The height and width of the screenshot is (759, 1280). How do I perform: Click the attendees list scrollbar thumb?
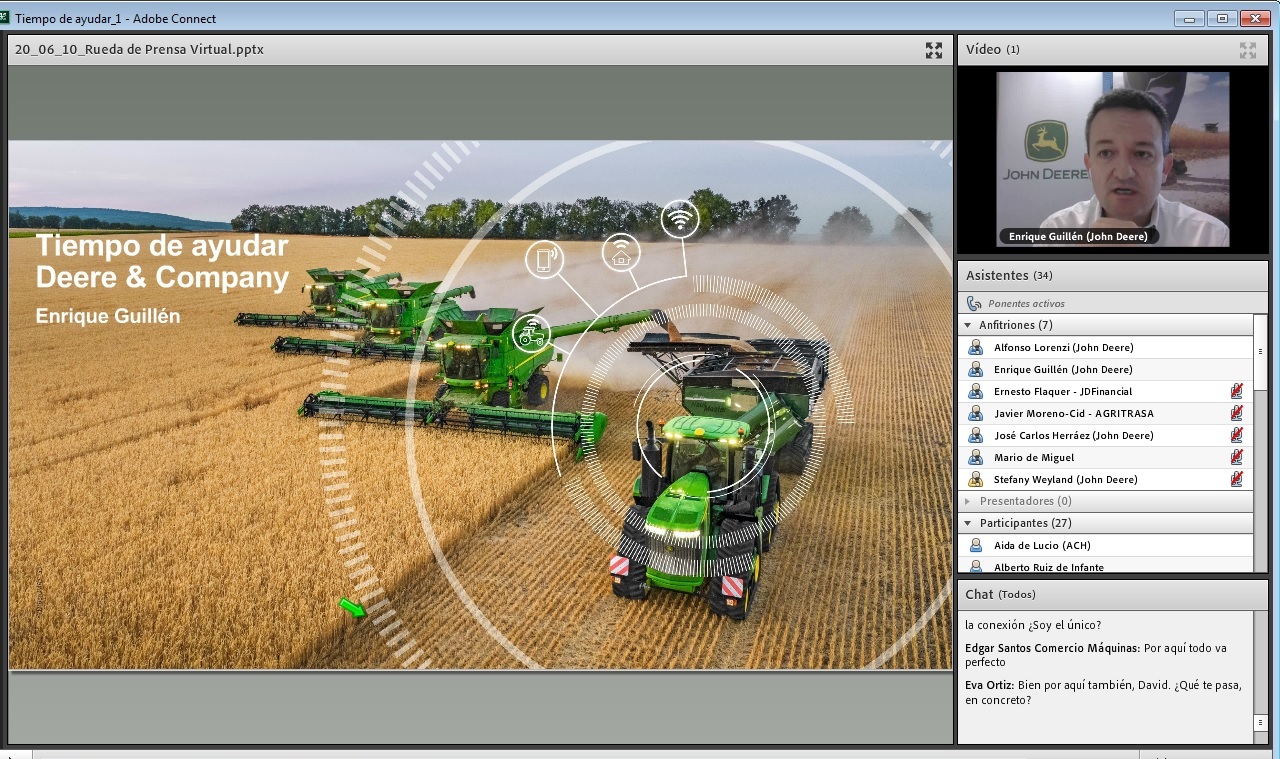coord(1260,351)
